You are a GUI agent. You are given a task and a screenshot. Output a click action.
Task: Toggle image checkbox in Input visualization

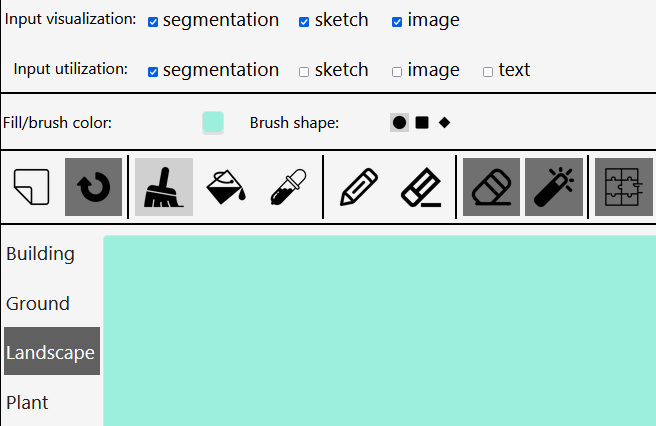397,22
